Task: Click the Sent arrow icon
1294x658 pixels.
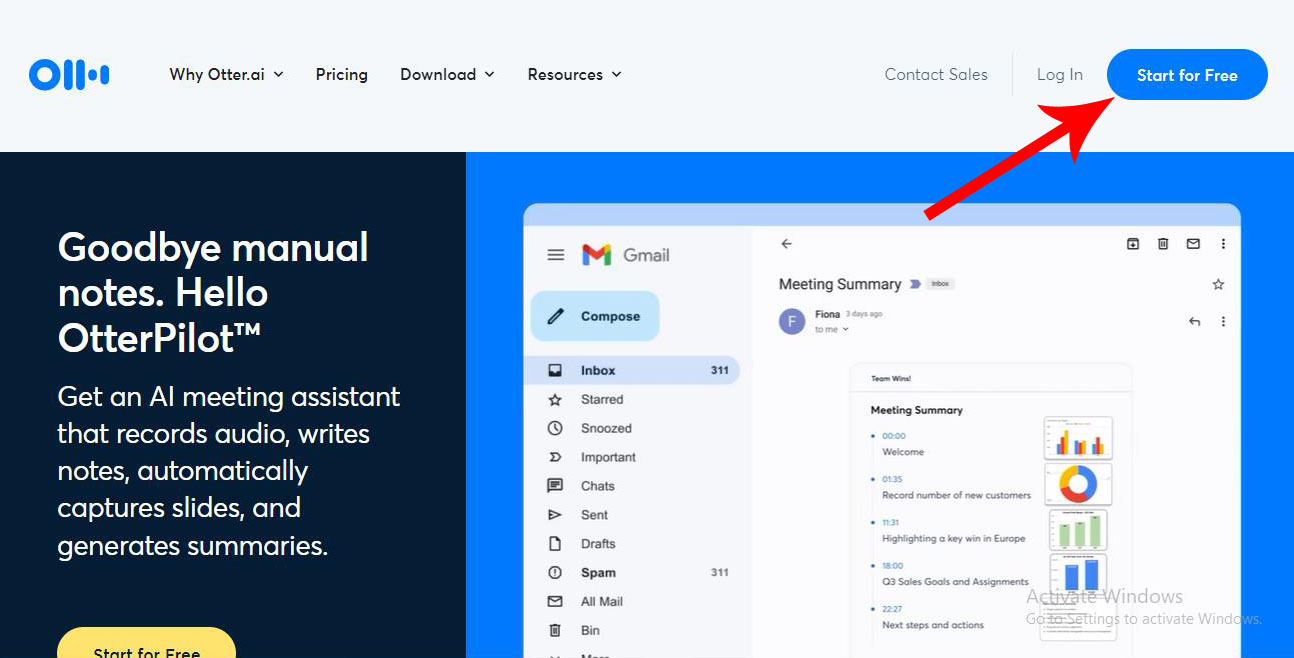Action: 555,515
